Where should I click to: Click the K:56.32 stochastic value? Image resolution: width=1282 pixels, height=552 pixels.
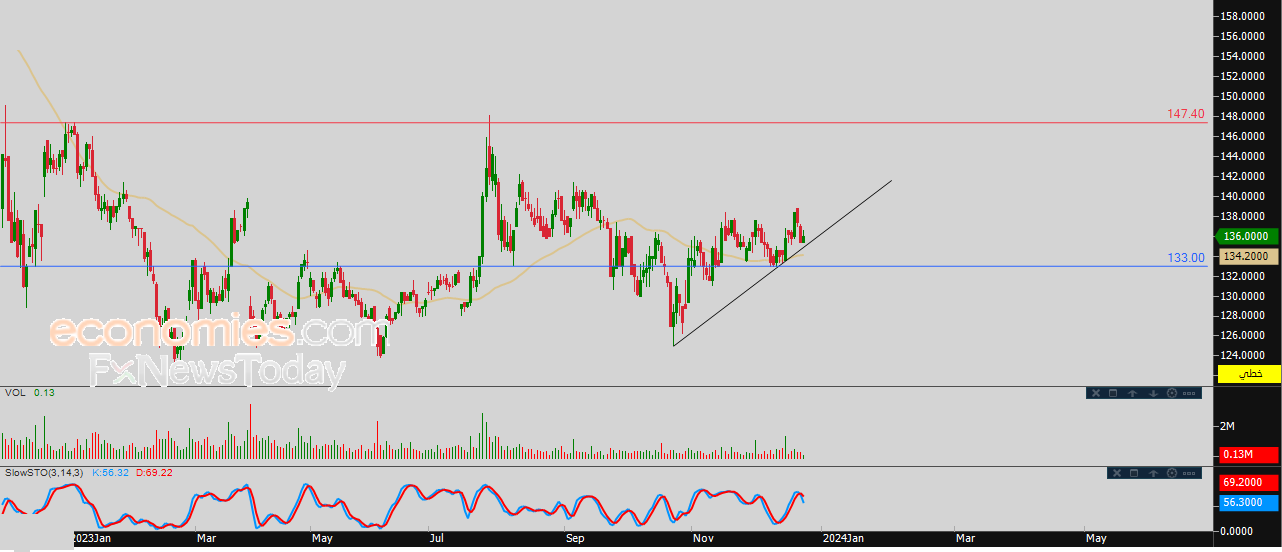[x=110, y=472]
